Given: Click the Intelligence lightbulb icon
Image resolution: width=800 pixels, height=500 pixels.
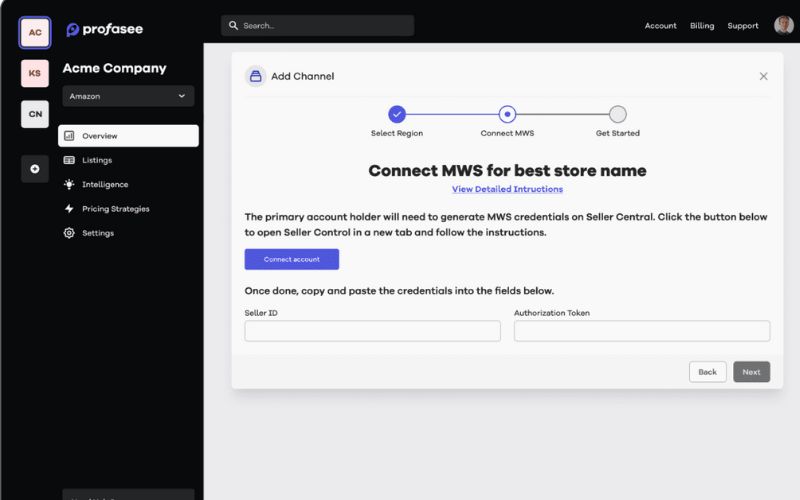Looking at the screenshot, I should coord(69,184).
